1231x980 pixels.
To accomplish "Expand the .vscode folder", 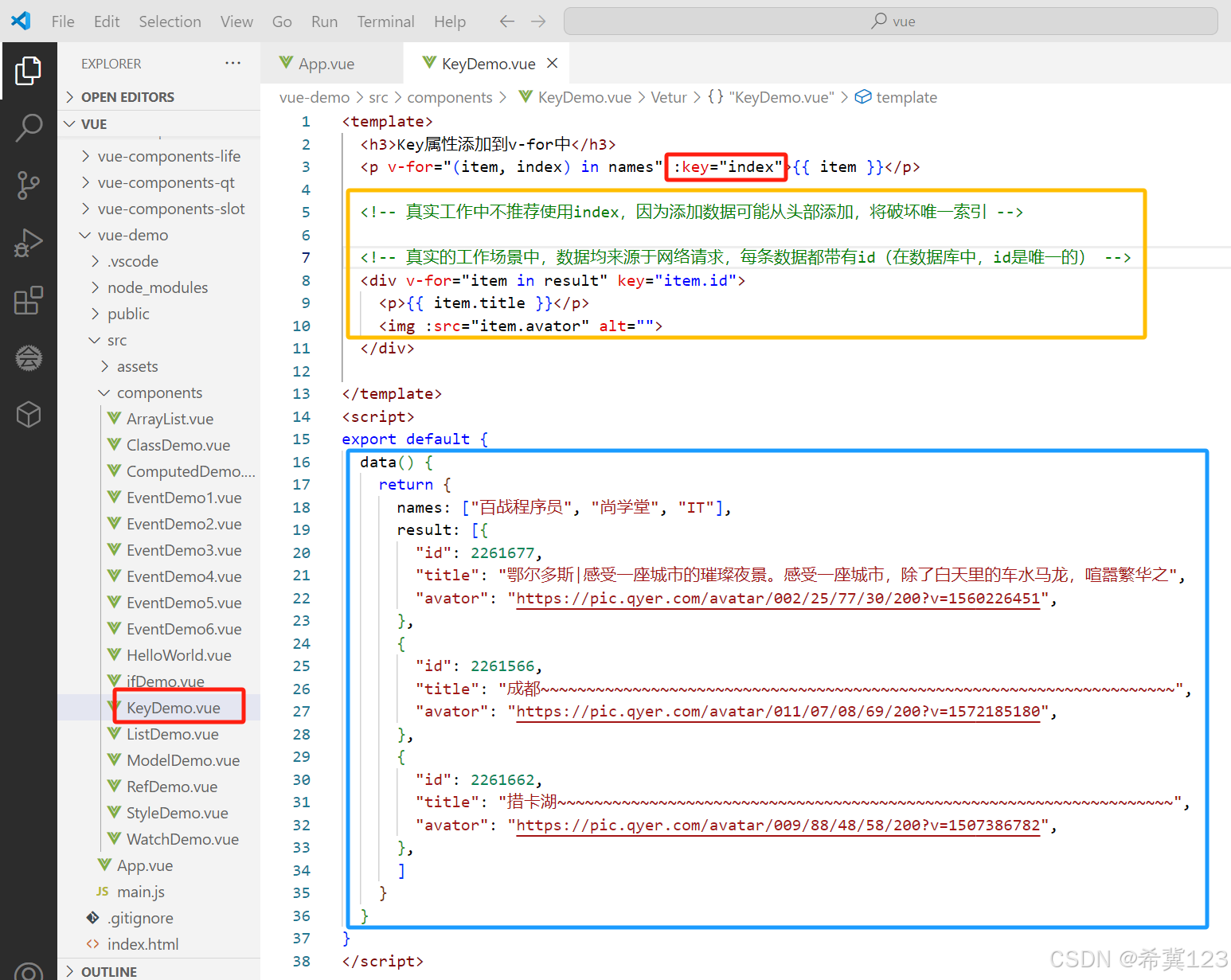I will [x=159, y=261].
